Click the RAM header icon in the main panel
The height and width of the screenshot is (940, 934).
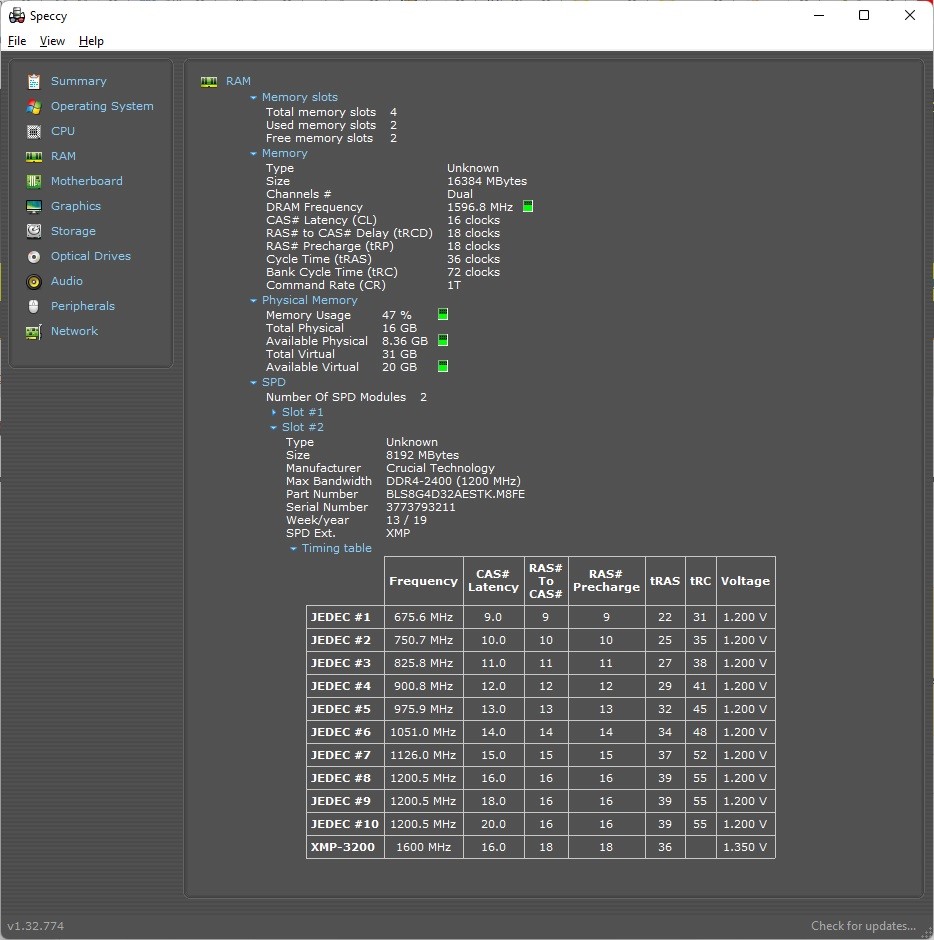click(x=209, y=82)
